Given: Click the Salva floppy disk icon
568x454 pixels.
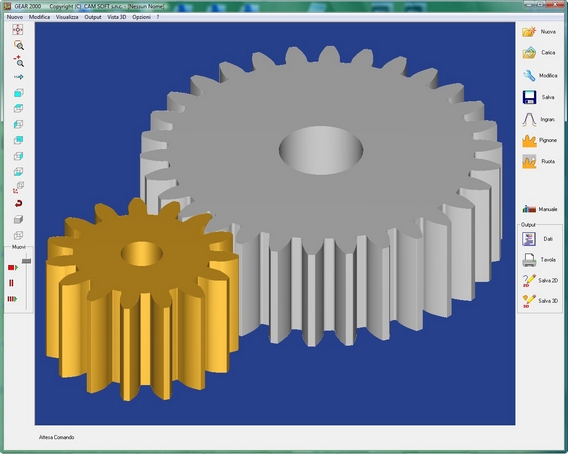Looking at the screenshot, I should click(529, 97).
